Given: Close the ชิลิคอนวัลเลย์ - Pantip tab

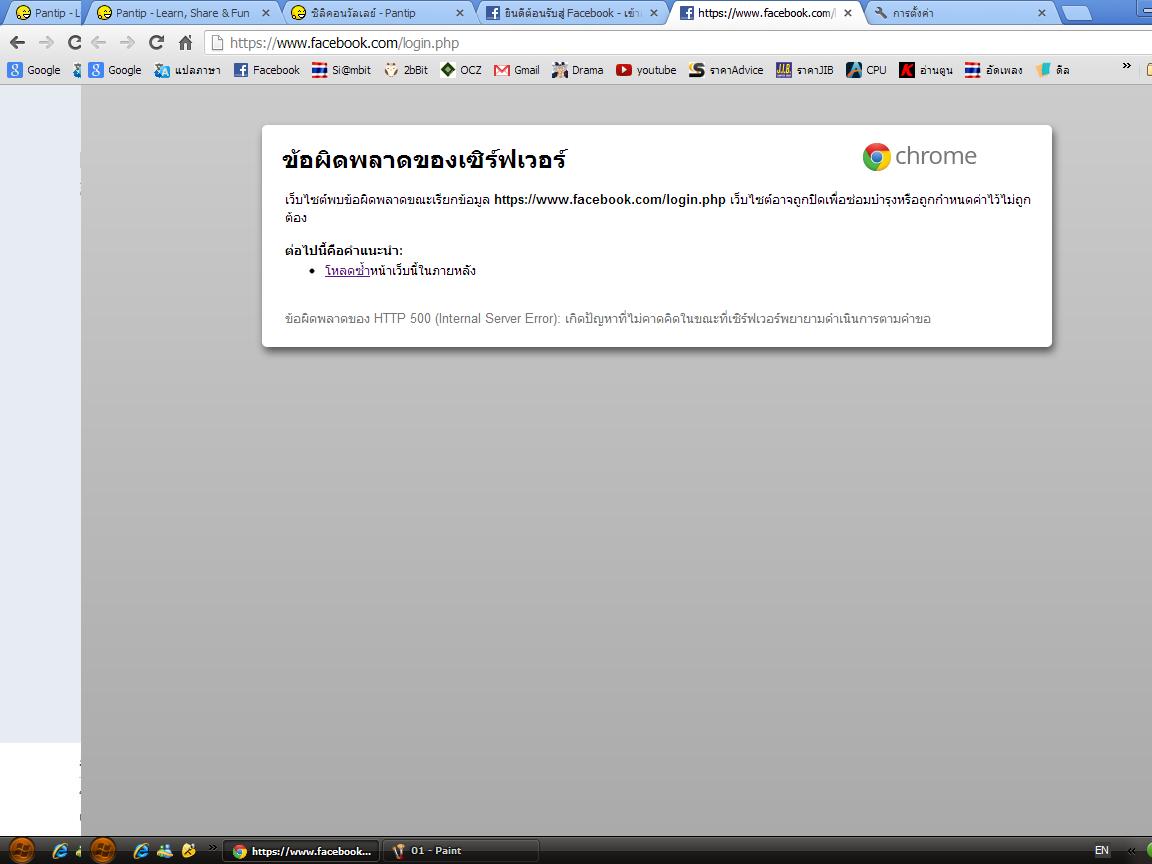Looking at the screenshot, I should pos(460,13).
